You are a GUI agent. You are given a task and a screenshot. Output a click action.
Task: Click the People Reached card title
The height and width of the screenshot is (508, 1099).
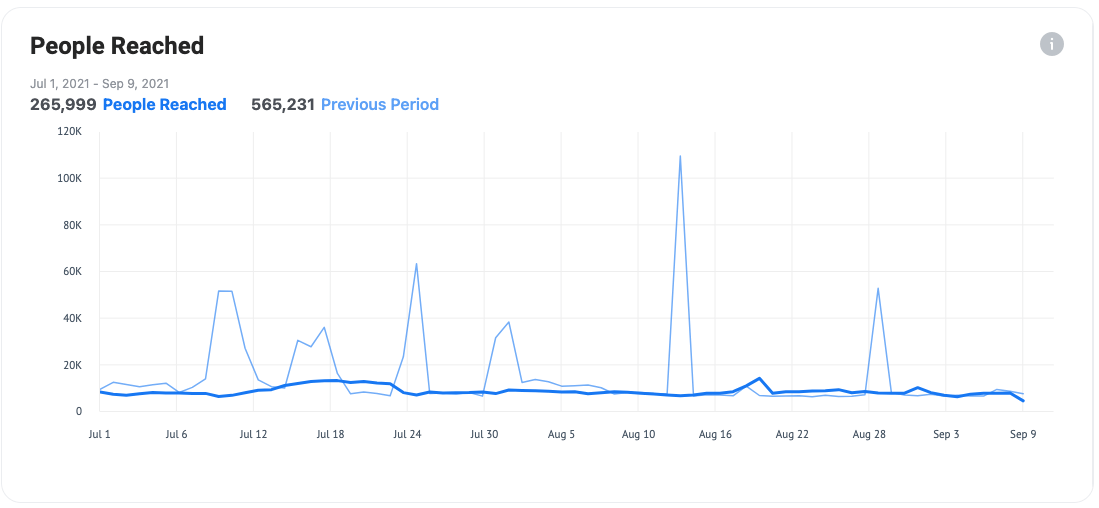pos(117,46)
